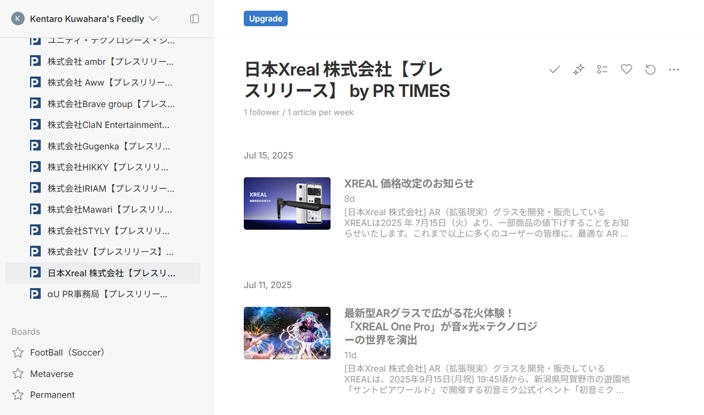Open the Permanent board

point(53,395)
